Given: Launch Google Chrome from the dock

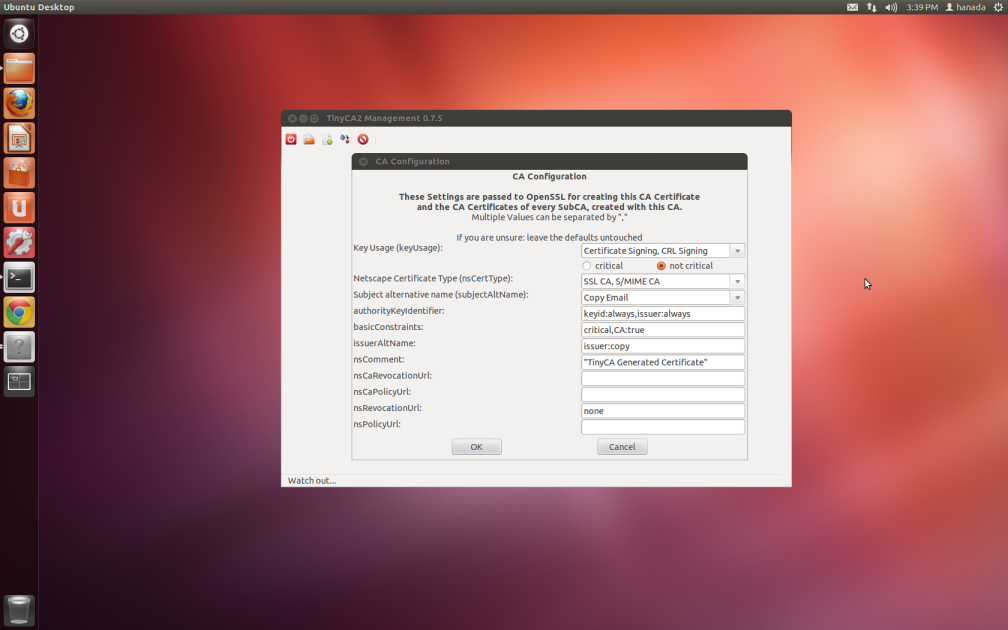Looking at the screenshot, I should pos(18,312).
